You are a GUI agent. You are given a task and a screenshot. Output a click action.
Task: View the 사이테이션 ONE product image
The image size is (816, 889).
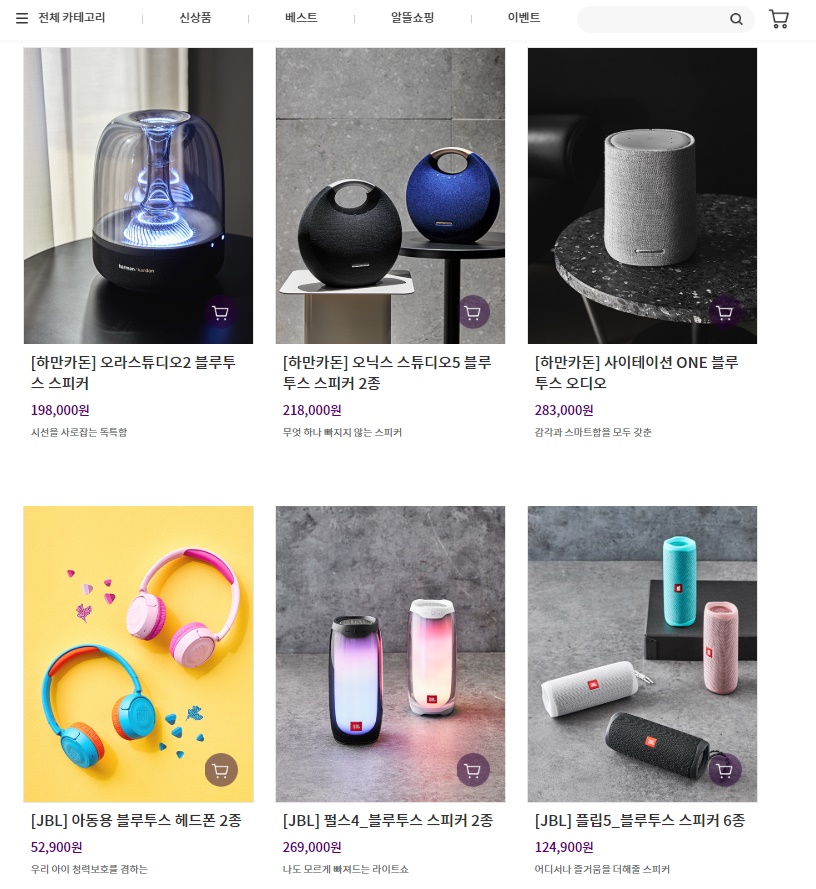point(642,196)
